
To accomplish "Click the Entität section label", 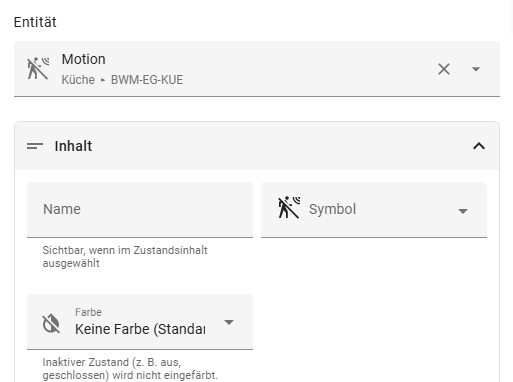I will (x=35, y=22).
